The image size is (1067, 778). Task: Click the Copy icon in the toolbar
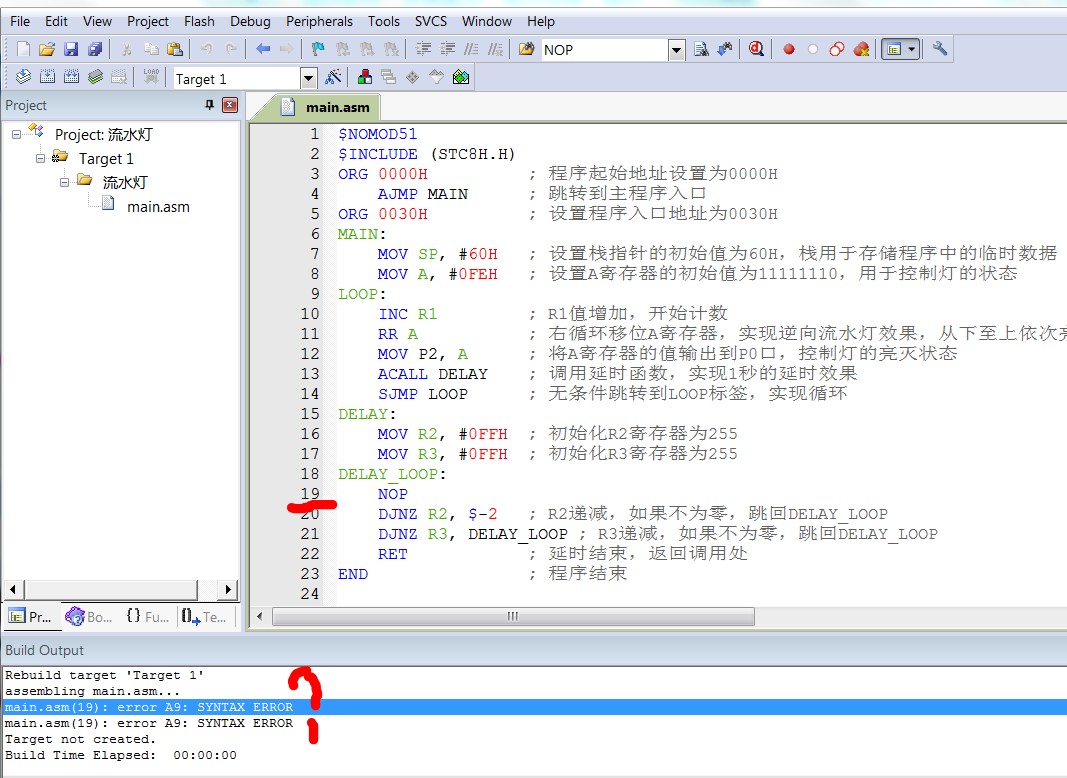coord(151,49)
